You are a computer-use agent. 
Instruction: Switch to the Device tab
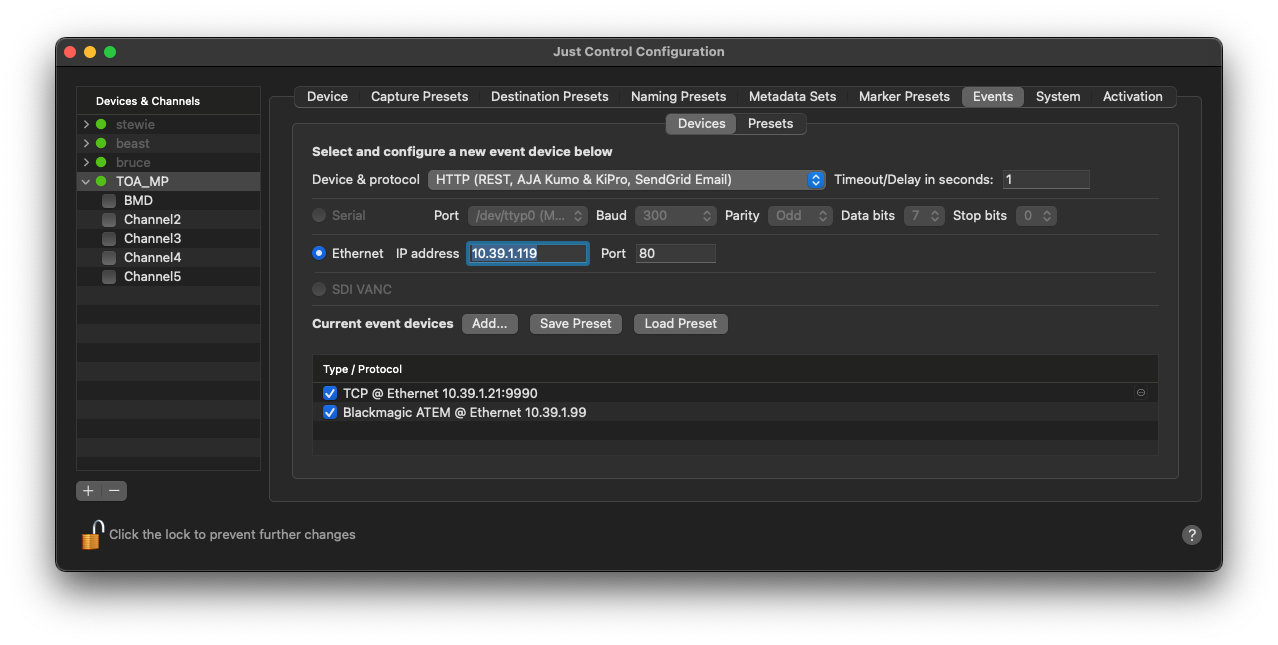(x=327, y=97)
